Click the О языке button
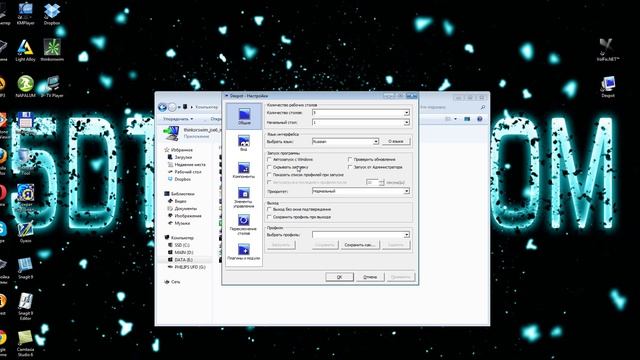Screen dimensions: 640x360 click(x=396, y=141)
